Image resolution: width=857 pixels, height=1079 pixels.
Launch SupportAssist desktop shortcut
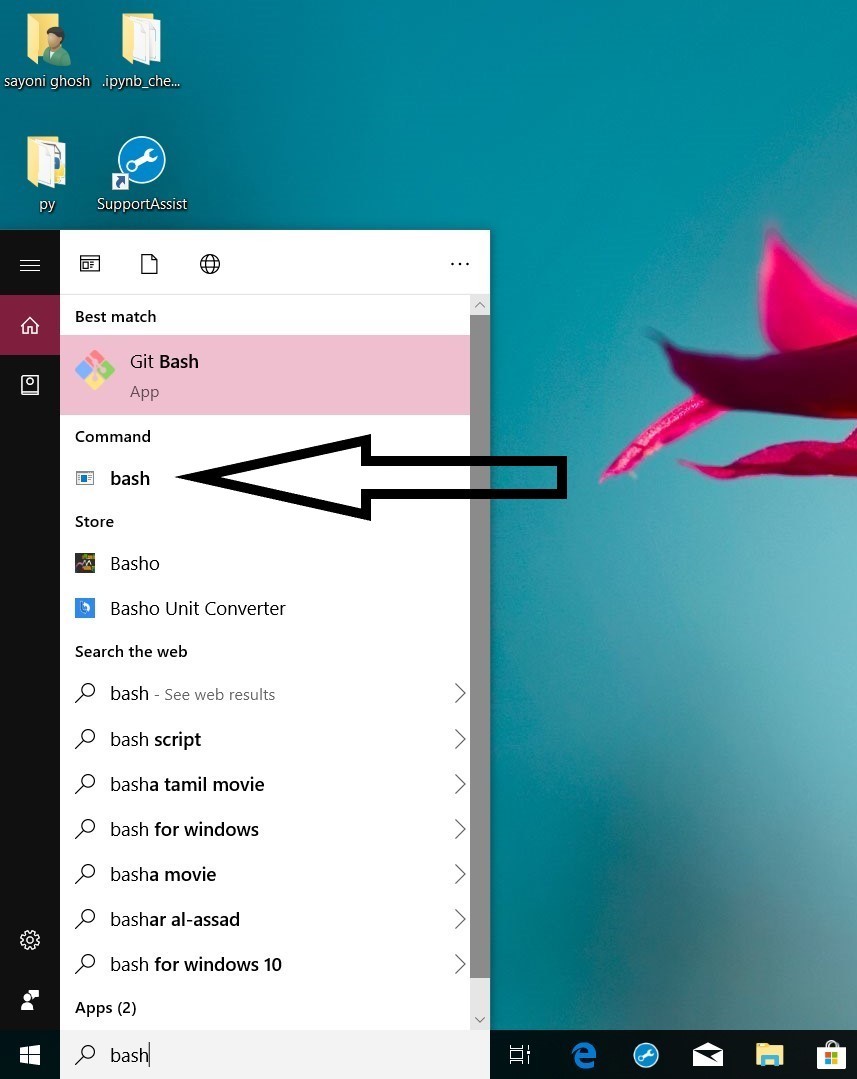click(x=141, y=174)
